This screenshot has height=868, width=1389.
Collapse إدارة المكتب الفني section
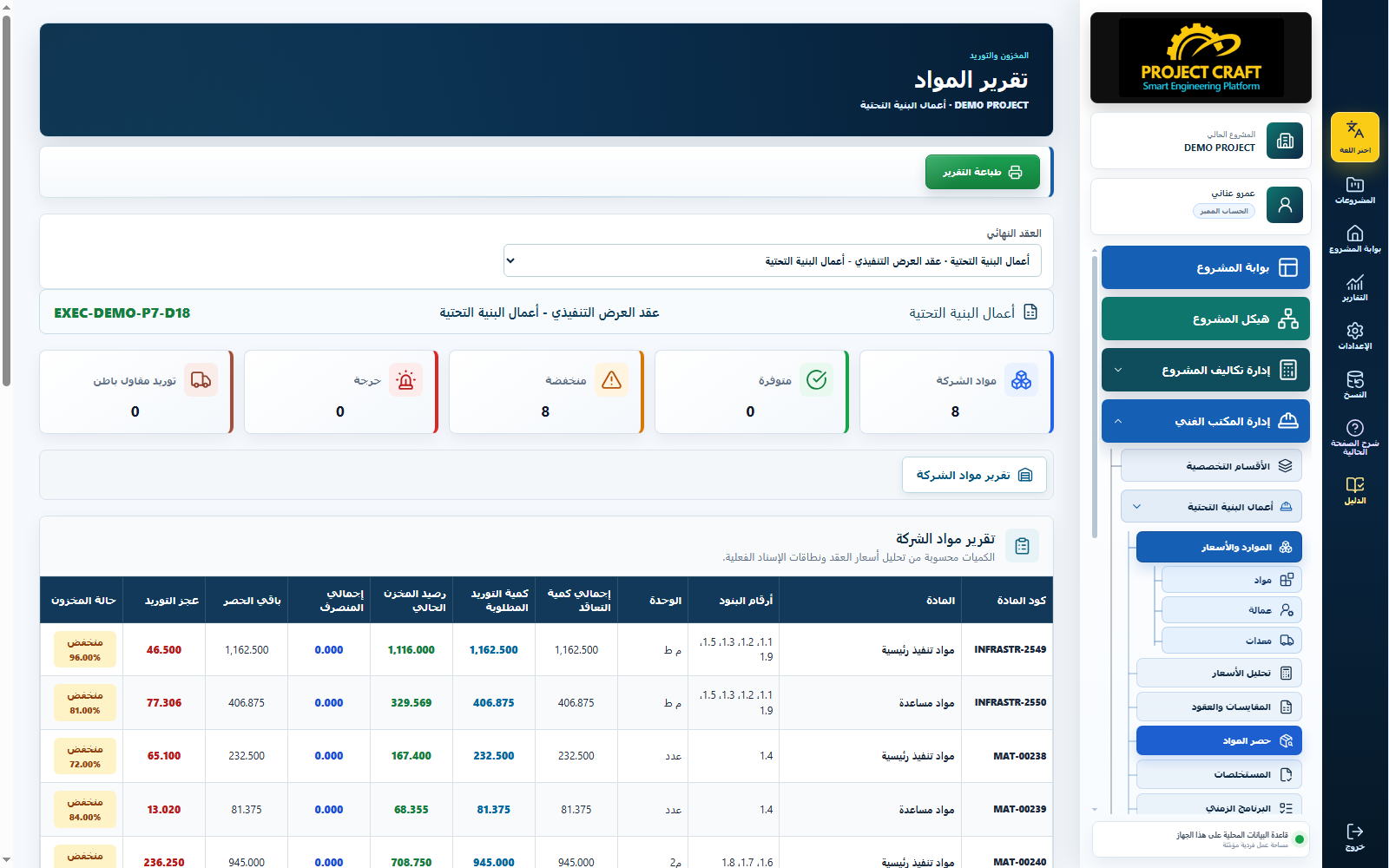1206,422
